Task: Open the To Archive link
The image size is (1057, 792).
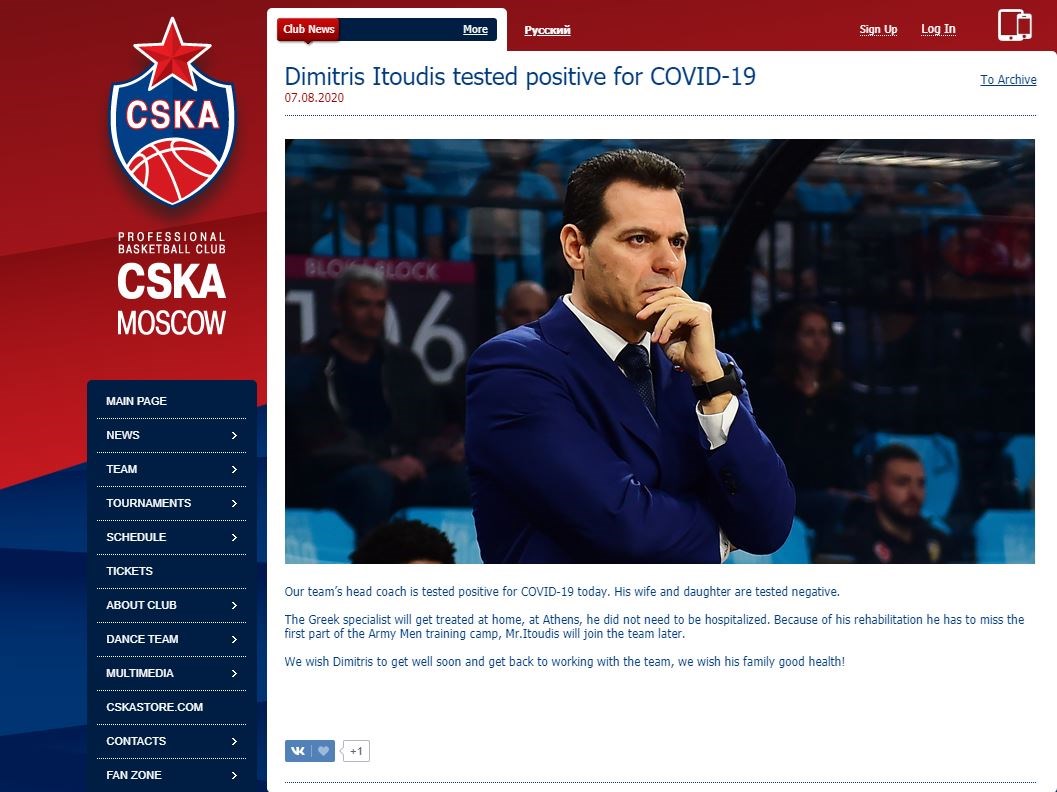Action: pyautogui.click(x=1008, y=80)
